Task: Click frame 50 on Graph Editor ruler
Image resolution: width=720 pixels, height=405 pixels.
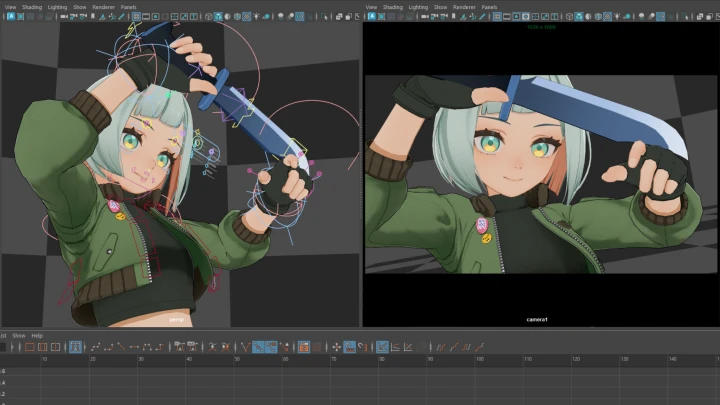Action: (x=237, y=359)
